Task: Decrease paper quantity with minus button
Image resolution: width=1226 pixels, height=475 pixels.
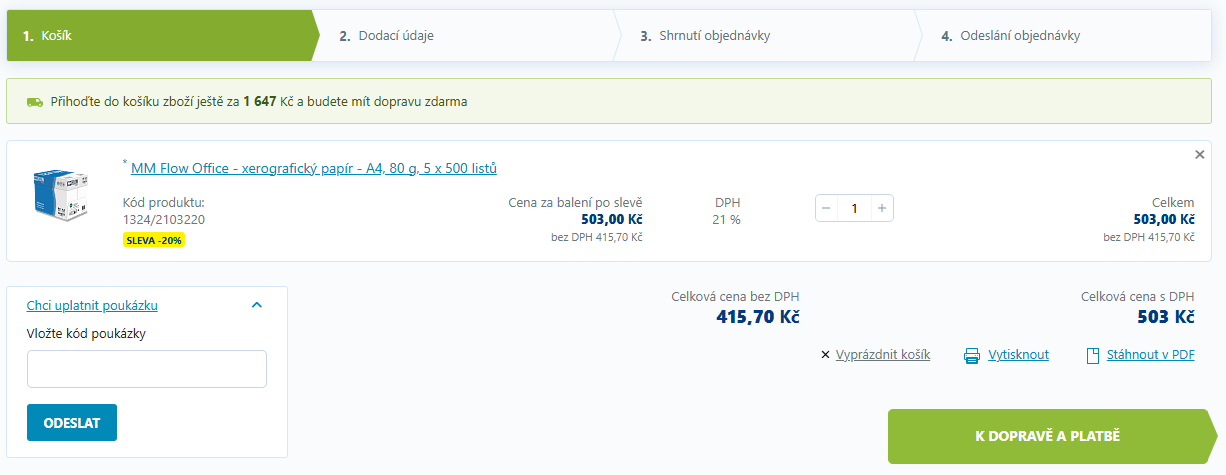Action: tap(826, 208)
